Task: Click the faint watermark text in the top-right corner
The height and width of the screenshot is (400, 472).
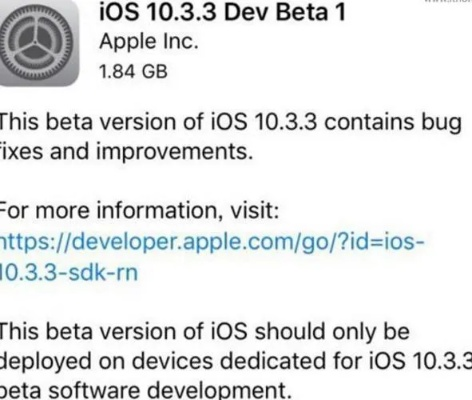Action: [448, 2]
